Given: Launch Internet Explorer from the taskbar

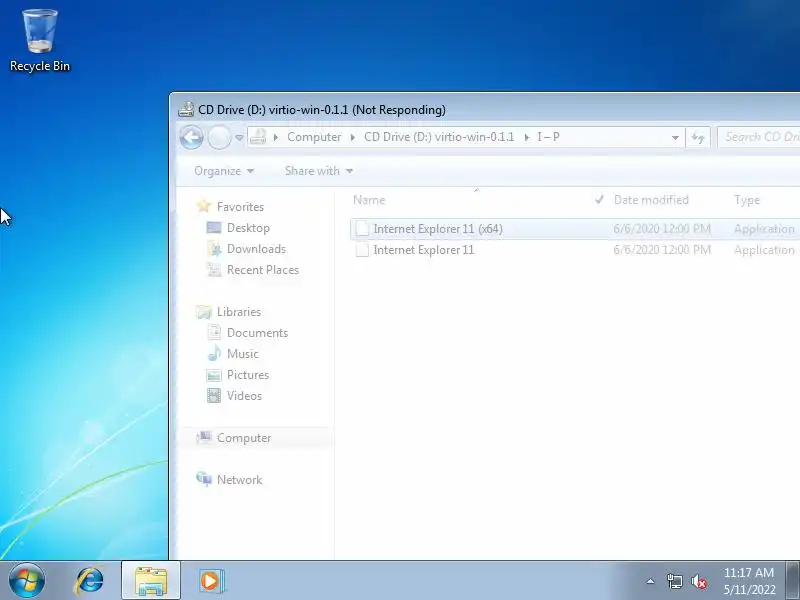Looking at the screenshot, I should coord(90,581).
